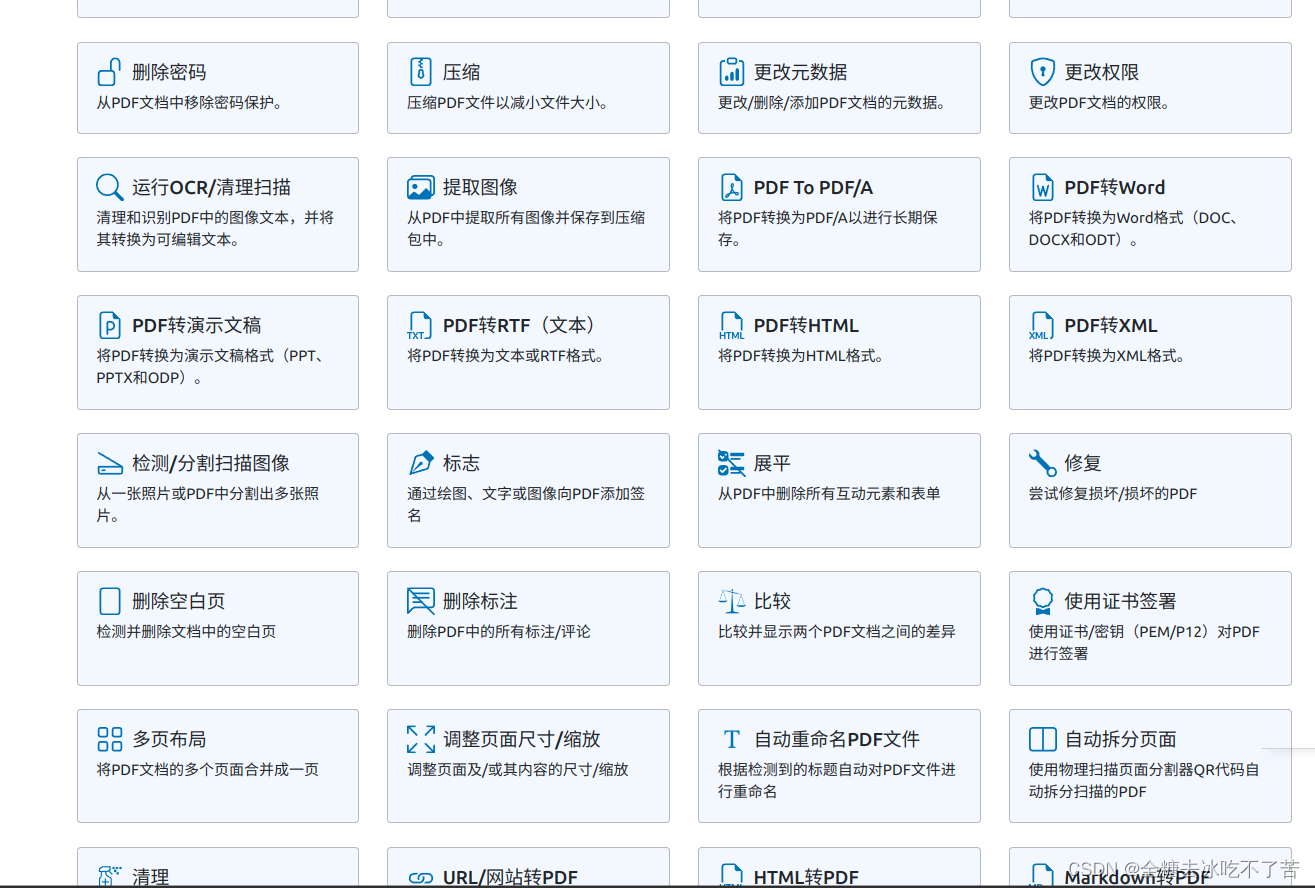Select the 标志 card title
Screen dimensions: 1315x888
click(x=461, y=463)
